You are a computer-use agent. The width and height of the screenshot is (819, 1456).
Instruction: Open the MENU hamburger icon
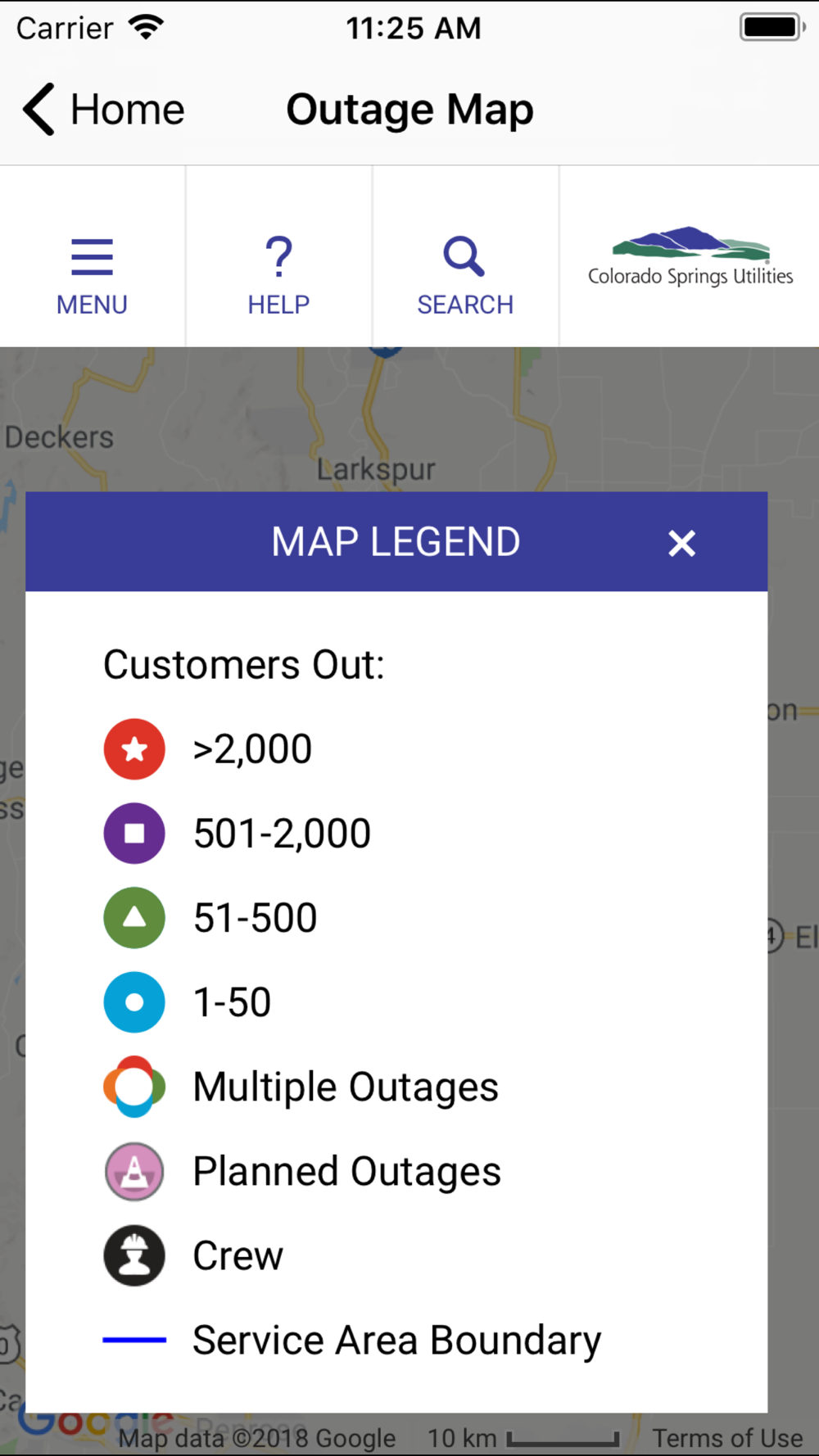[92, 256]
